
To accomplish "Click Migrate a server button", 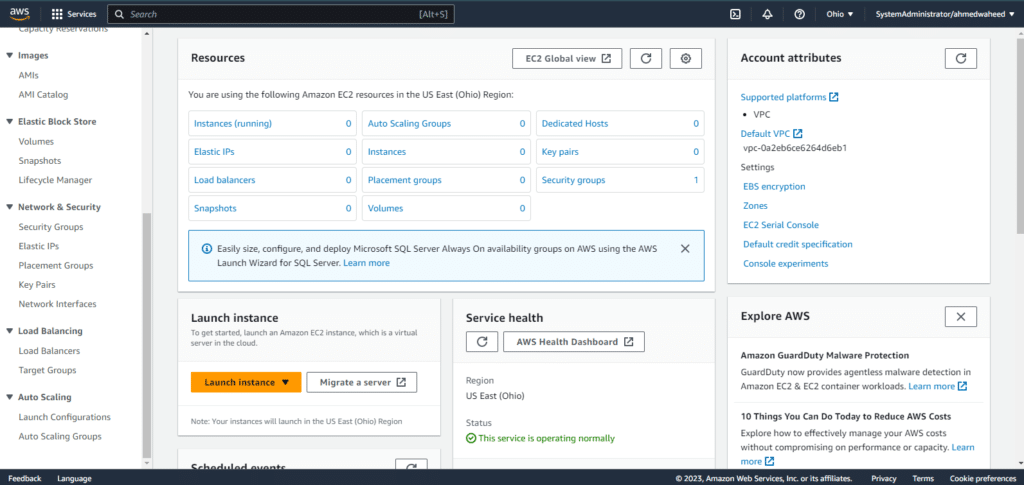I will [x=362, y=383].
